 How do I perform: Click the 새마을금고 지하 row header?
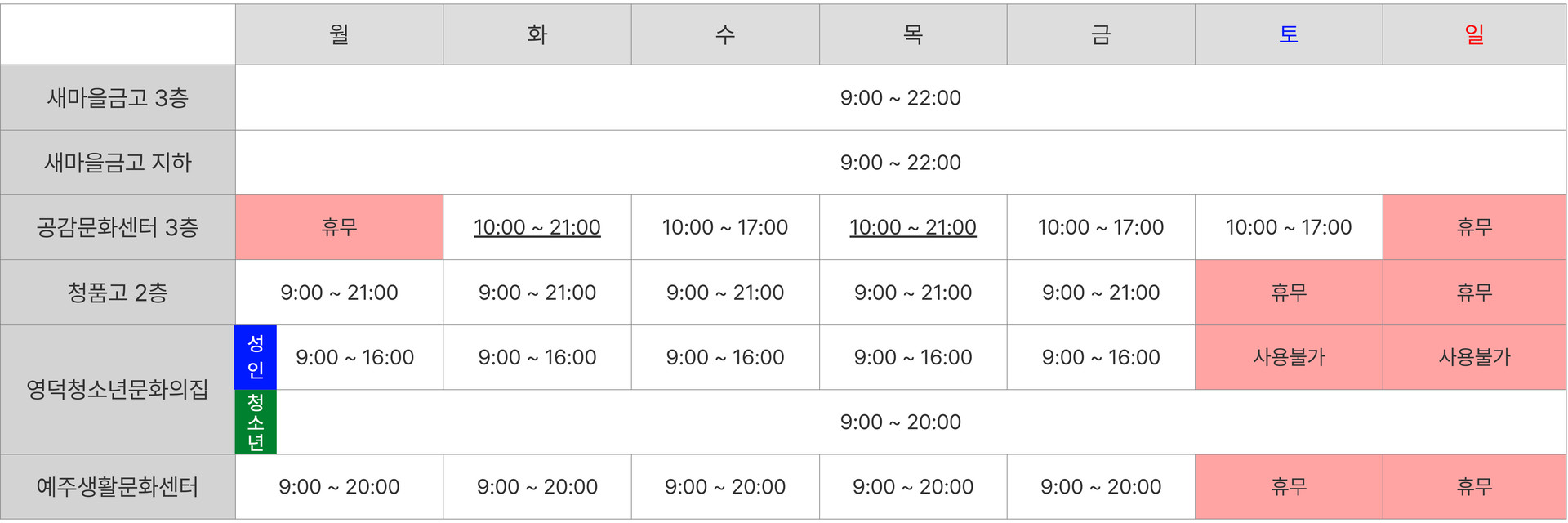tap(118, 163)
